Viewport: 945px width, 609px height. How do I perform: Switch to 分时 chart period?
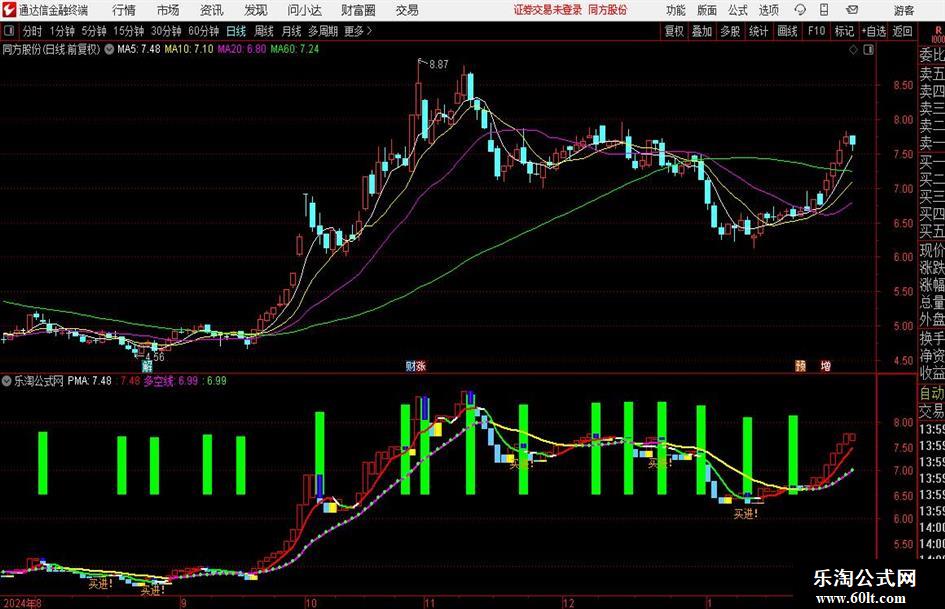click(33, 31)
